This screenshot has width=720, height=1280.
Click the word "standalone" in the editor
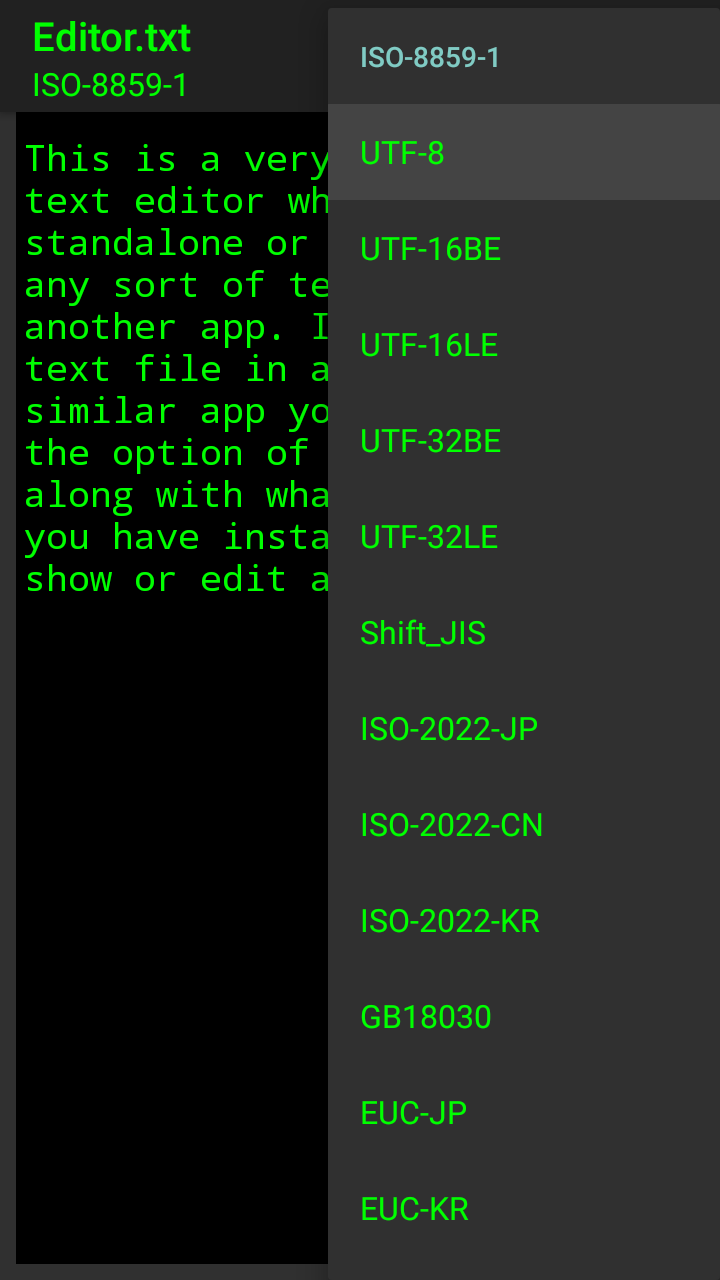(134, 243)
